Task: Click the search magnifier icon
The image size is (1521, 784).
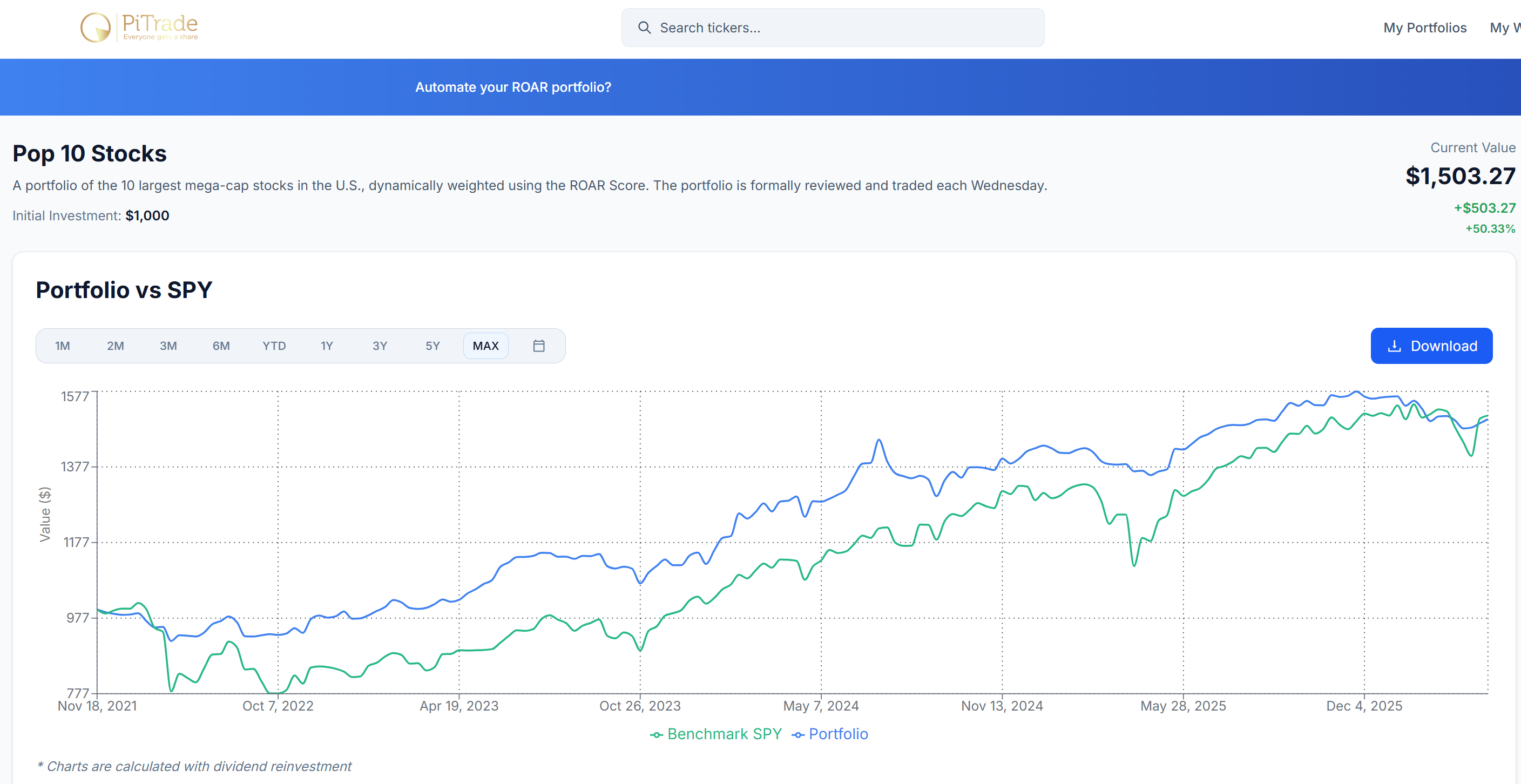Action: (x=644, y=28)
